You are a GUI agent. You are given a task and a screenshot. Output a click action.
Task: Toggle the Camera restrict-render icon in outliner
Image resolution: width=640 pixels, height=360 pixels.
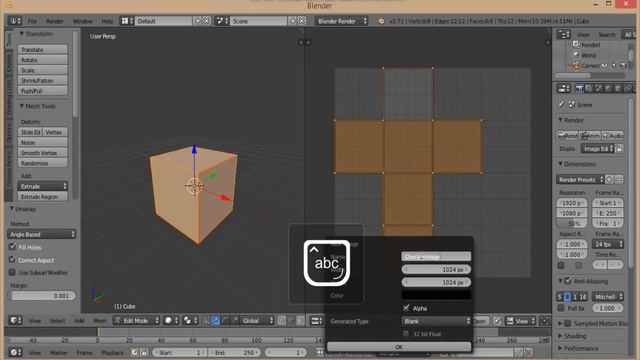tap(623, 65)
